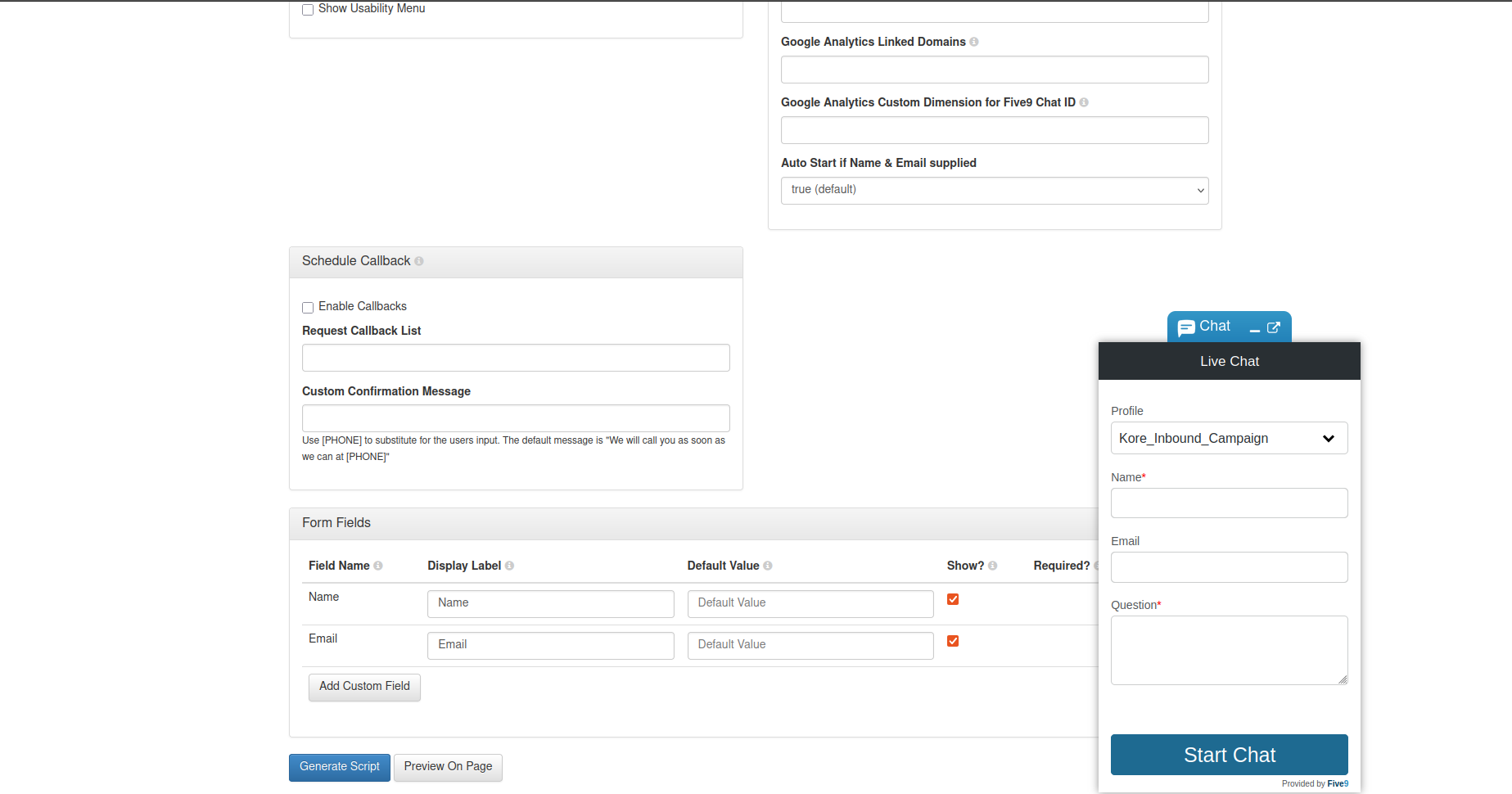Click info icon next to Default Value header
Viewport: 1512px width, 794px height.
(768, 566)
